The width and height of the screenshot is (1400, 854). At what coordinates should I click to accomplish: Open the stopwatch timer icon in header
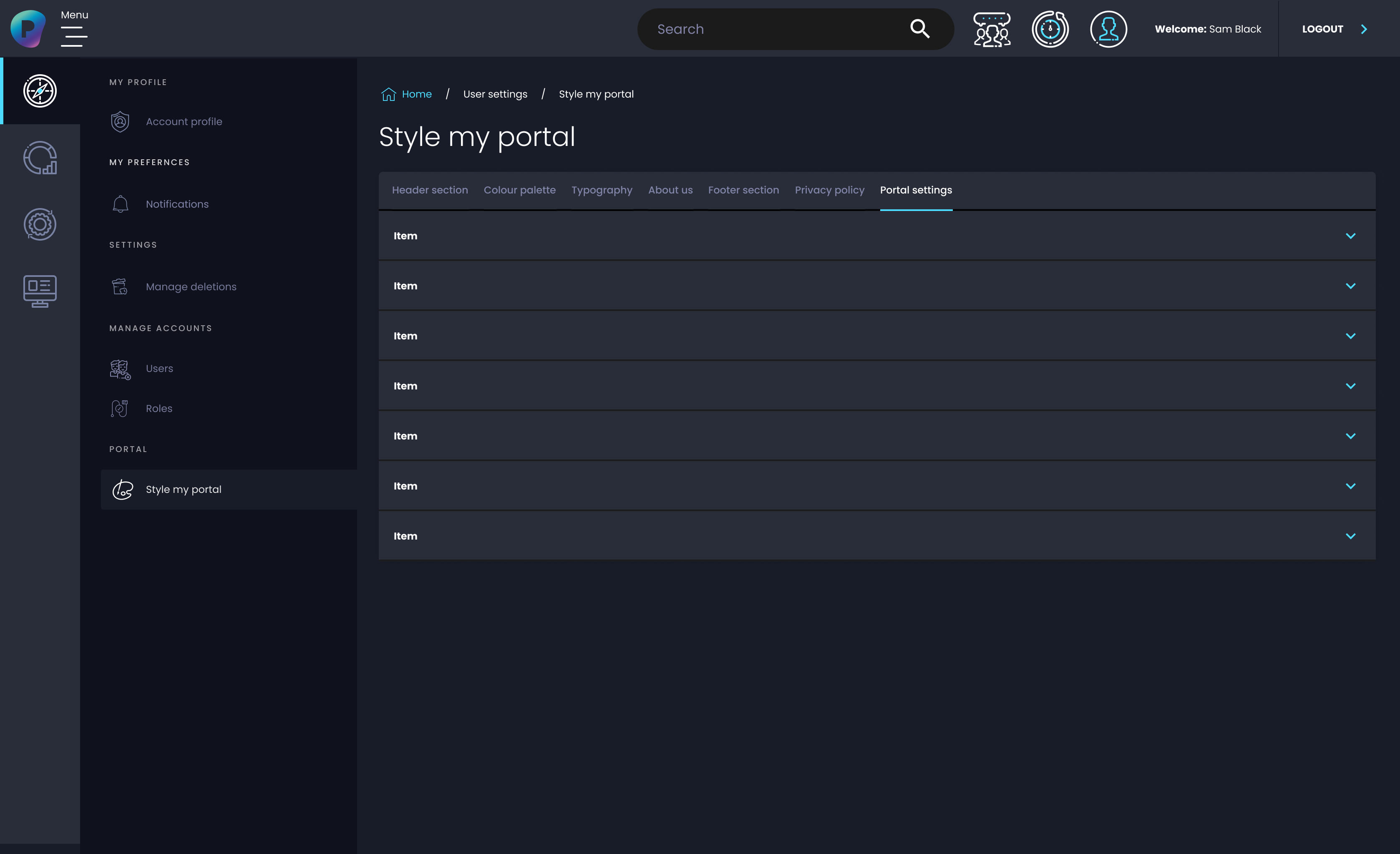pos(1050,29)
